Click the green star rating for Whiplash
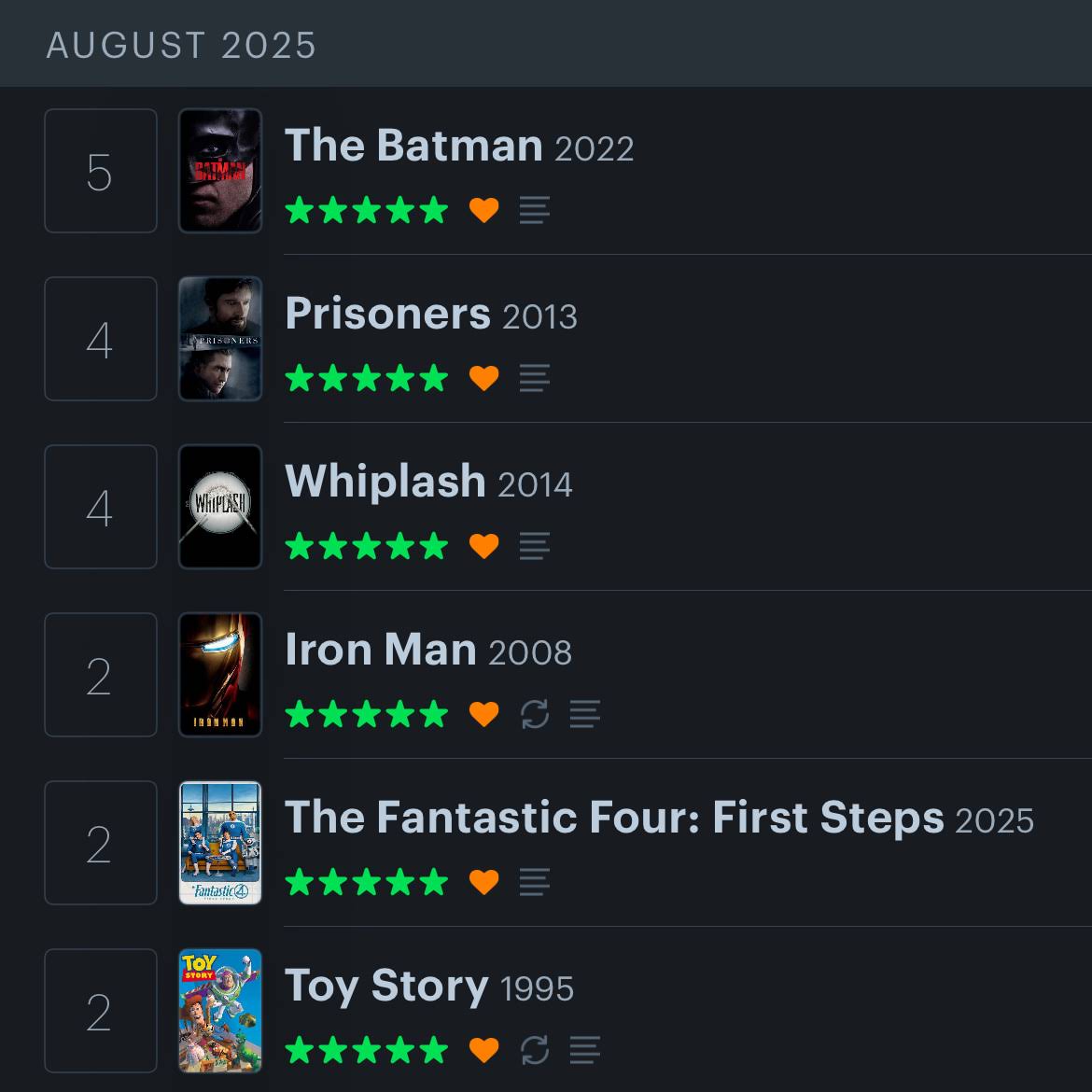Image resolution: width=1092 pixels, height=1092 pixels. point(366,546)
